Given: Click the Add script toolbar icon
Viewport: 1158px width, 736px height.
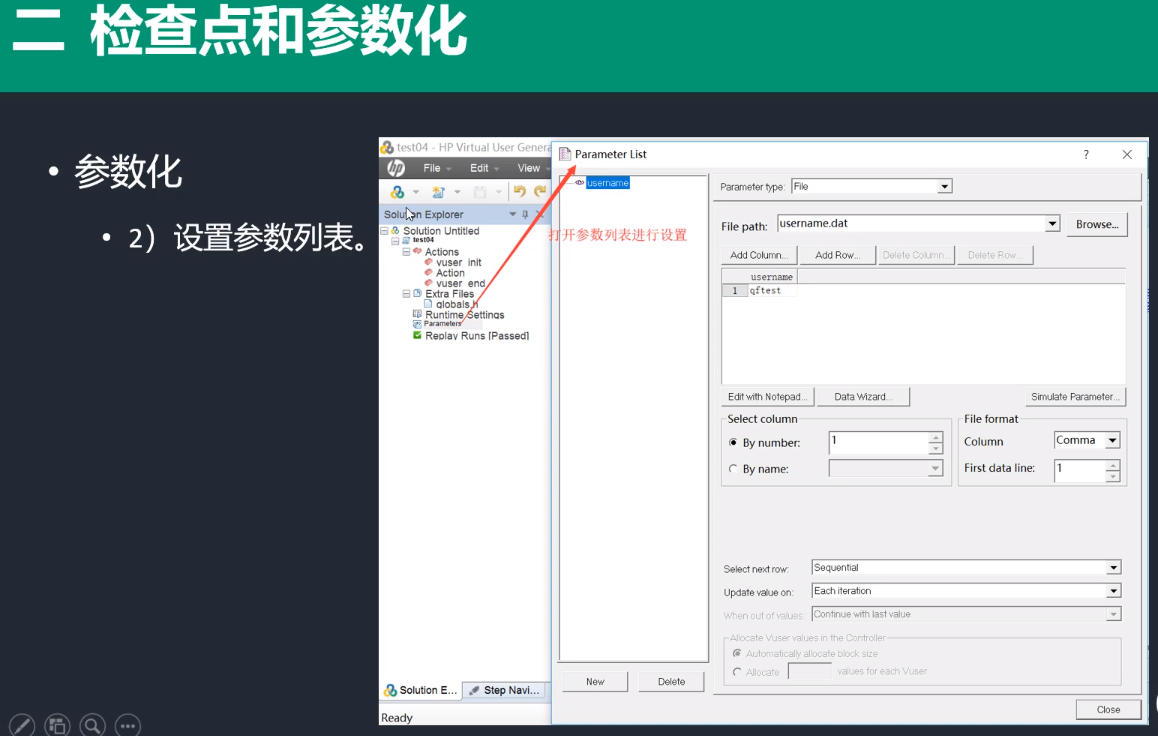Looking at the screenshot, I should tap(439, 192).
